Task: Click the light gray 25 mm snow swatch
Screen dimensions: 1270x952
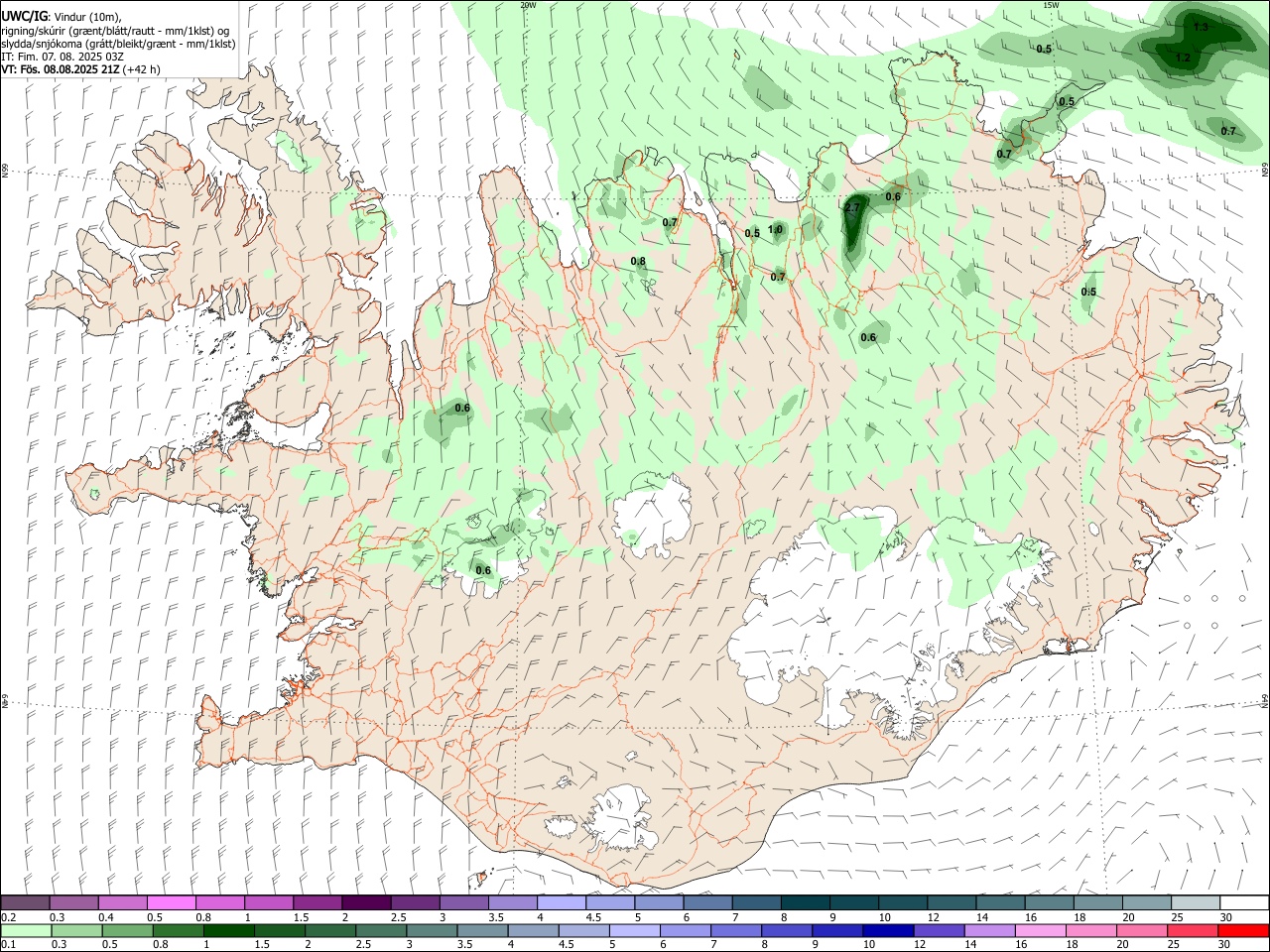Action: click(1194, 902)
